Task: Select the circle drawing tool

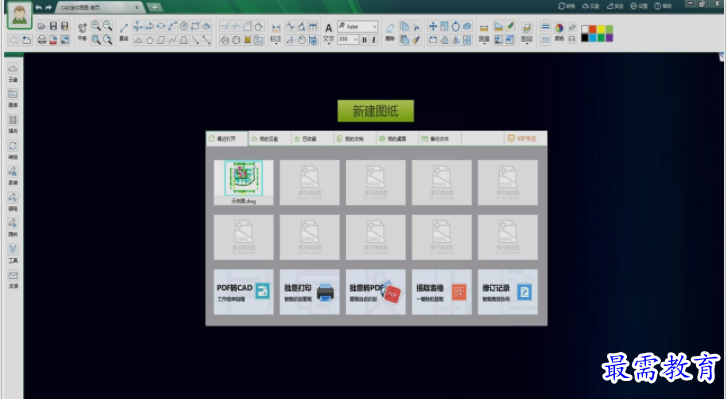Action: point(183,26)
